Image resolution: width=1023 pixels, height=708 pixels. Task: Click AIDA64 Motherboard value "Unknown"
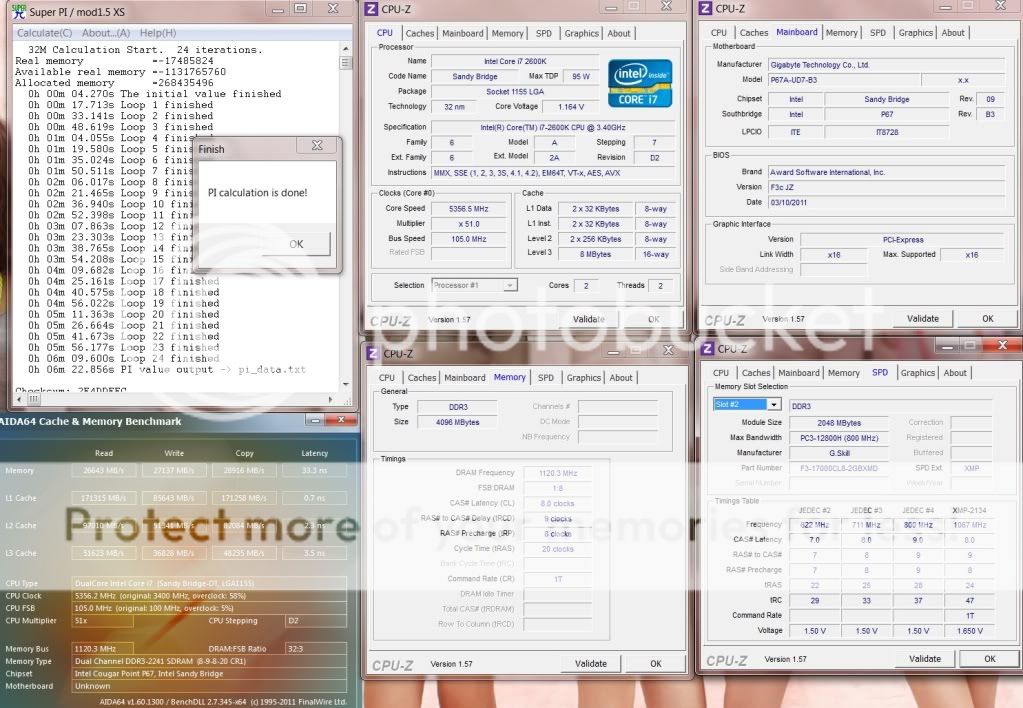click(x=209, y=686)
